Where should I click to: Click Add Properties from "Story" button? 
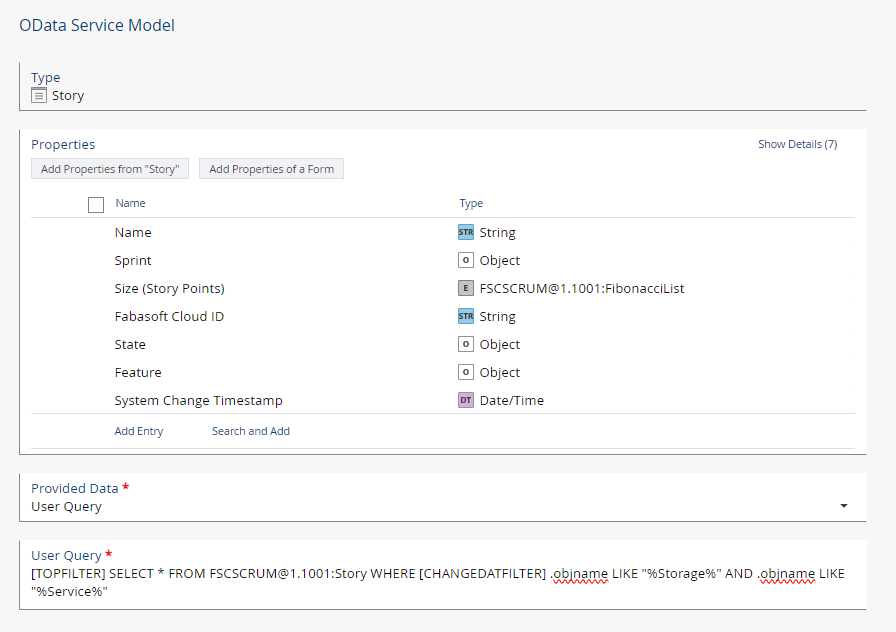[110, 169]
